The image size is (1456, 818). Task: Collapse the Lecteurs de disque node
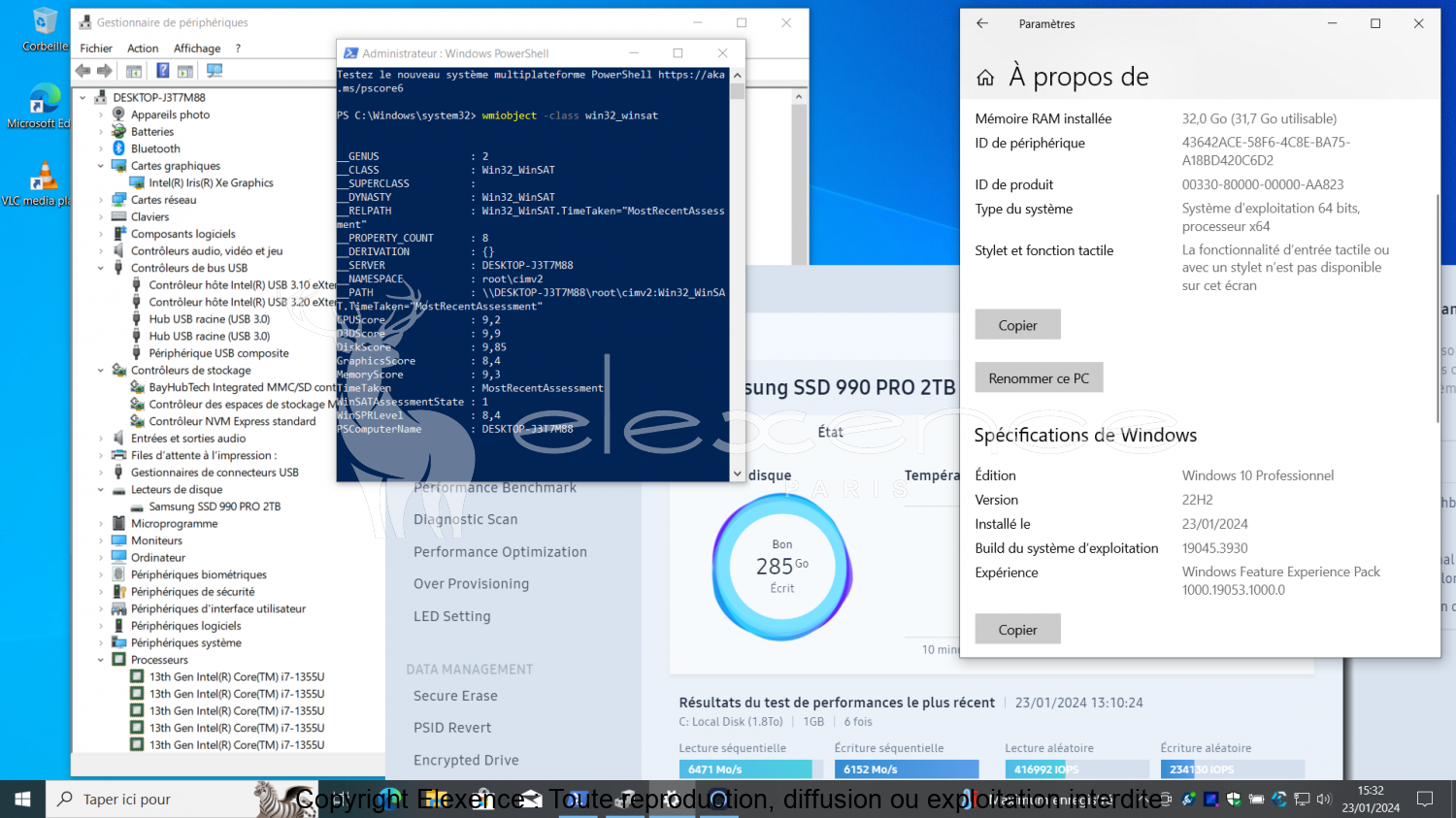click(x=101, y=489)
